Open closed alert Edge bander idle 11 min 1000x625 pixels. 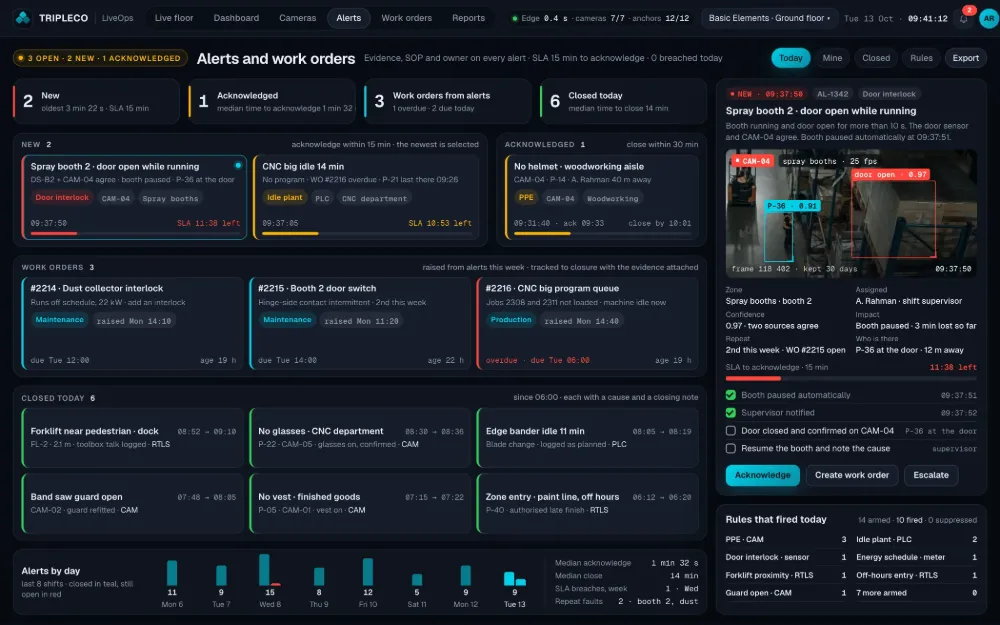coord(587,438)
